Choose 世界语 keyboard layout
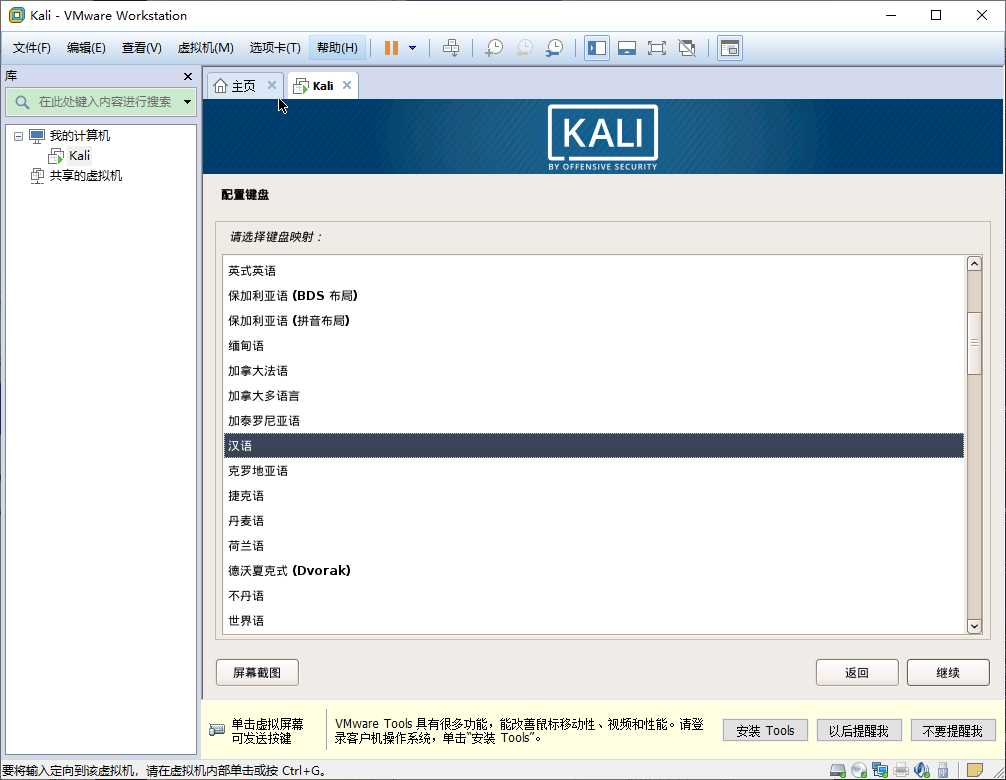The image size is (1006, 780). (593, 621)
